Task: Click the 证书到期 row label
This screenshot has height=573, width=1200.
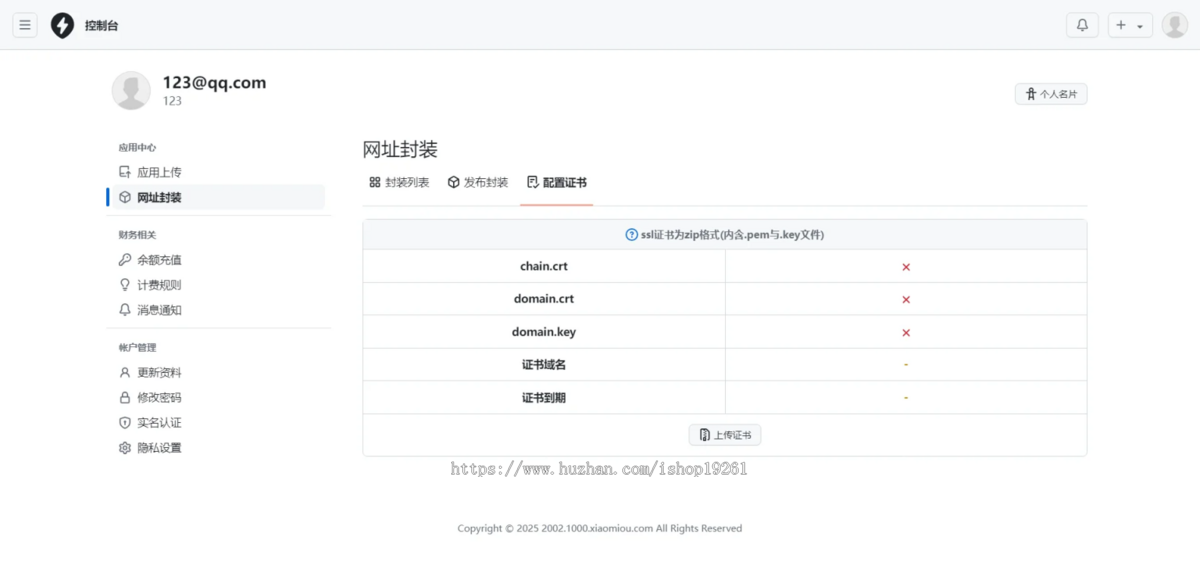Action: [x=544, y=398]
